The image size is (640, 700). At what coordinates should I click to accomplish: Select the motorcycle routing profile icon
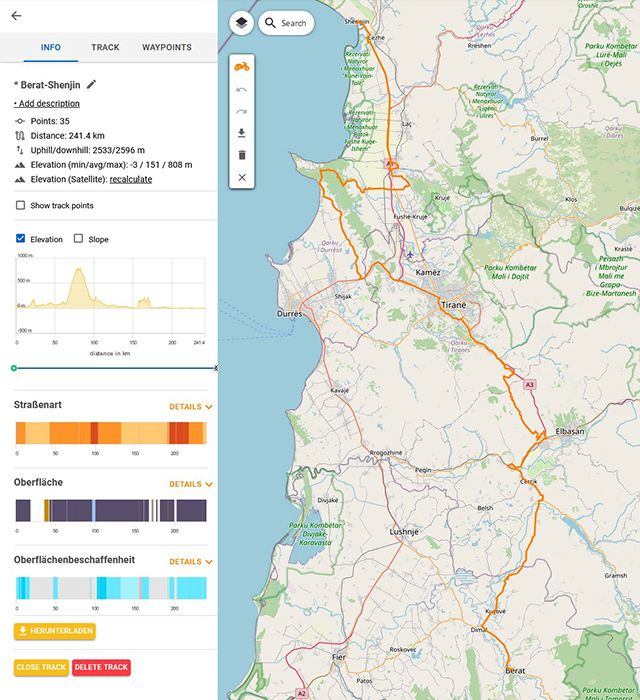tap(241, 67)
